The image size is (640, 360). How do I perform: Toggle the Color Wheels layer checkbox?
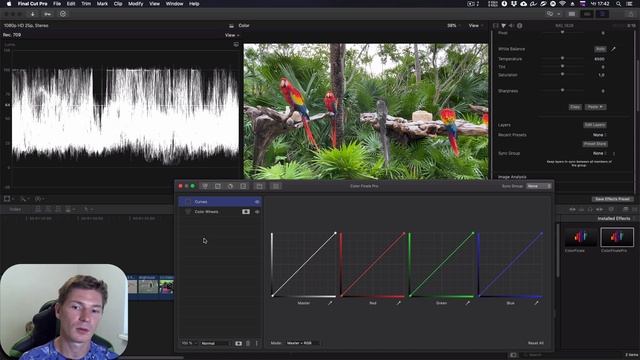pyautogui.click(x=188, y=212)
